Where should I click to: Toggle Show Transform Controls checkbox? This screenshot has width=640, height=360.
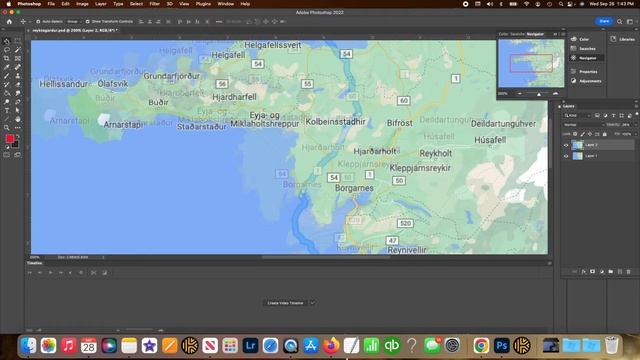[87, 22]
